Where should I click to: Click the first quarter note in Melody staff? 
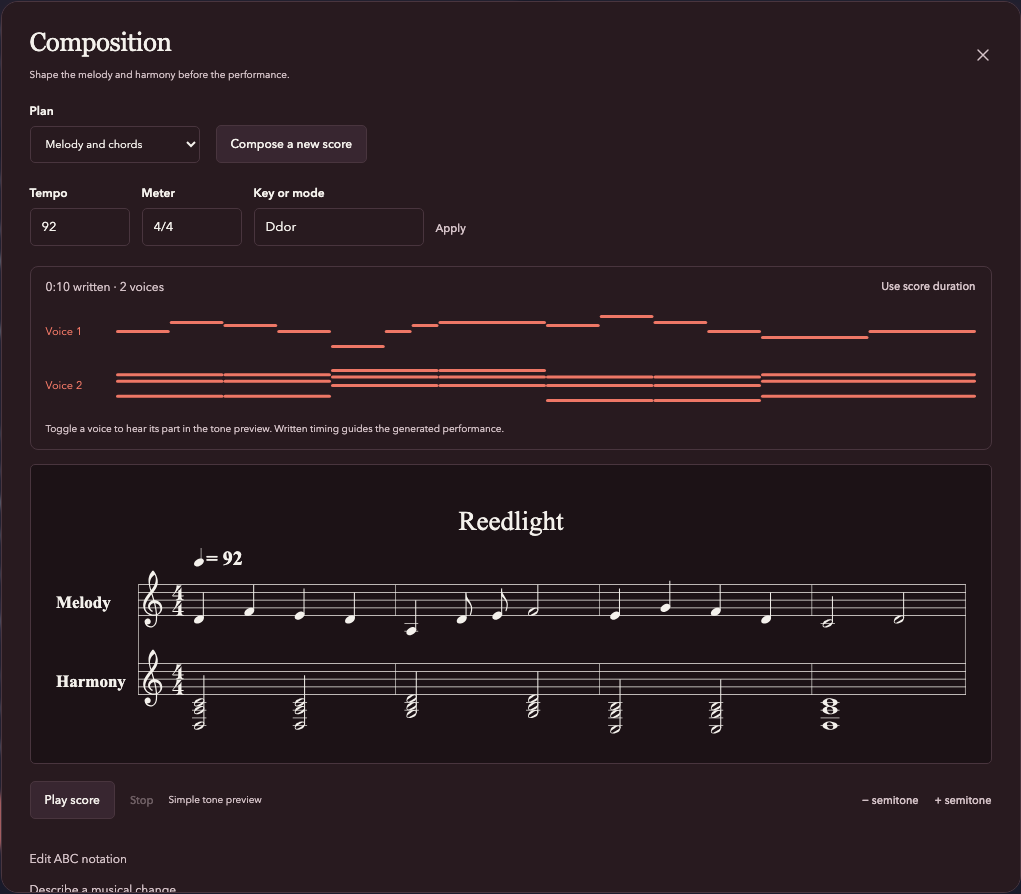(x=199, y=607)
